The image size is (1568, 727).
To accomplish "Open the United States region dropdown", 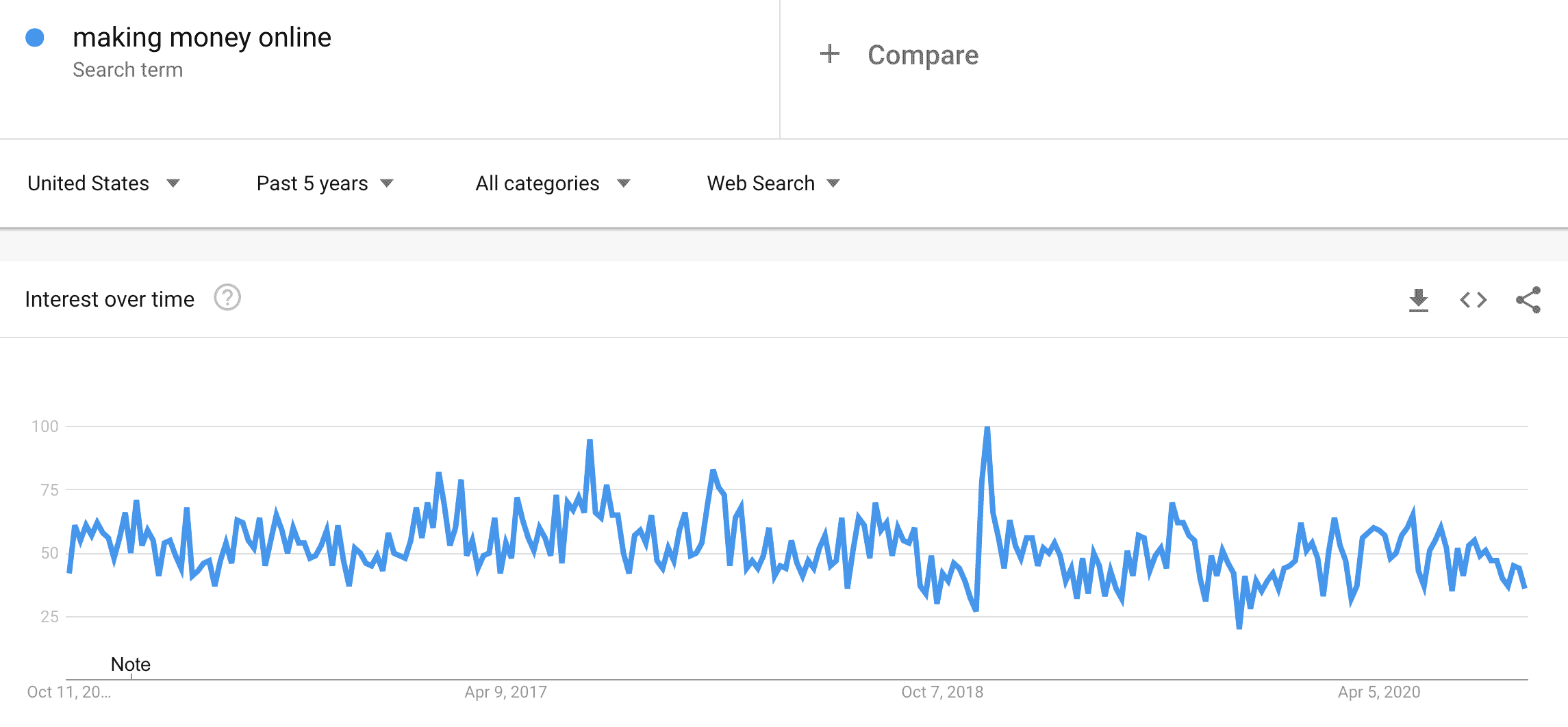I will click(103, 183).
